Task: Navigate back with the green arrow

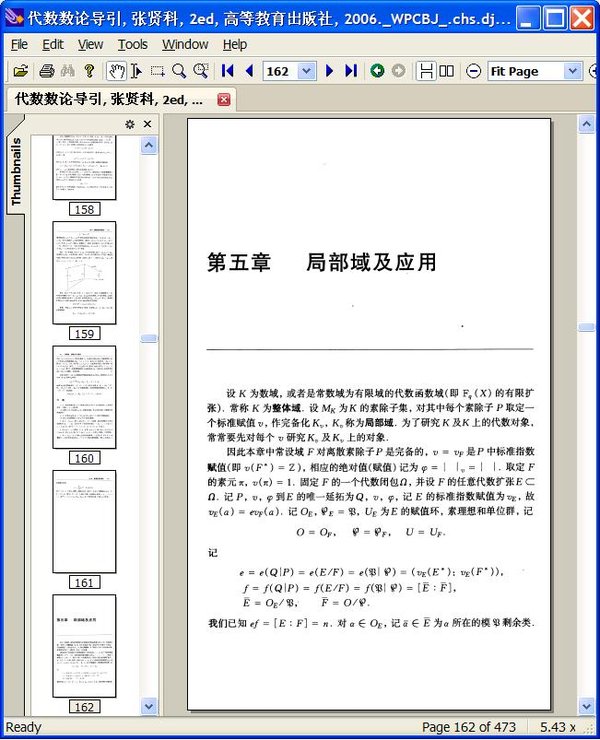Action: 377,71
